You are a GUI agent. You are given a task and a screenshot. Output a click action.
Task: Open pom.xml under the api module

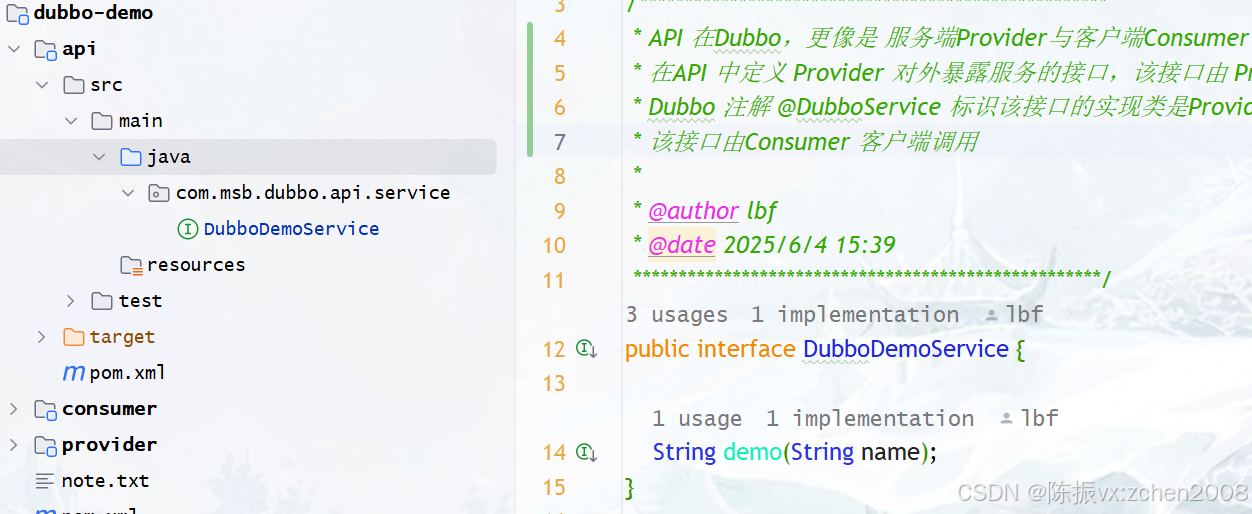[127, 373]
